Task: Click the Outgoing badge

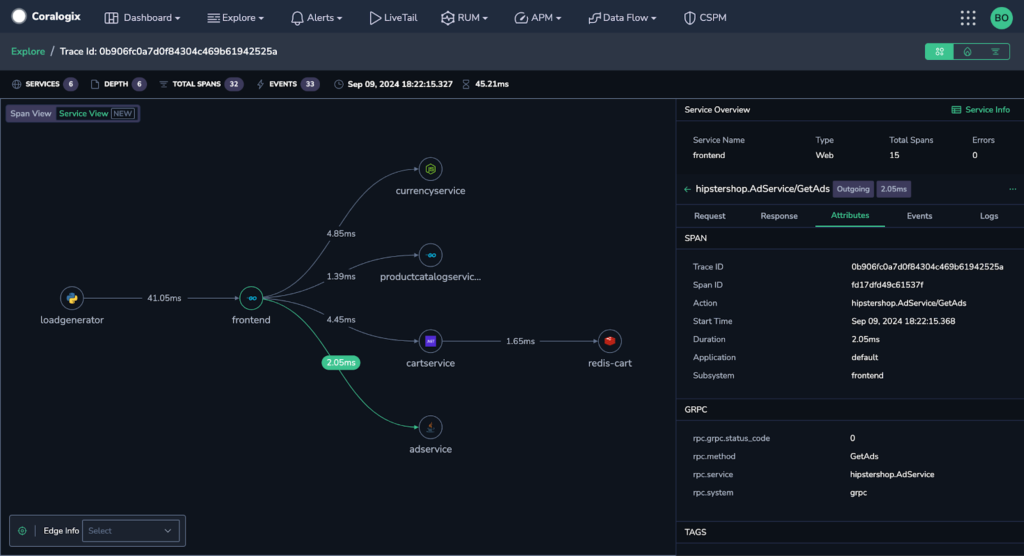Action: 853,189
